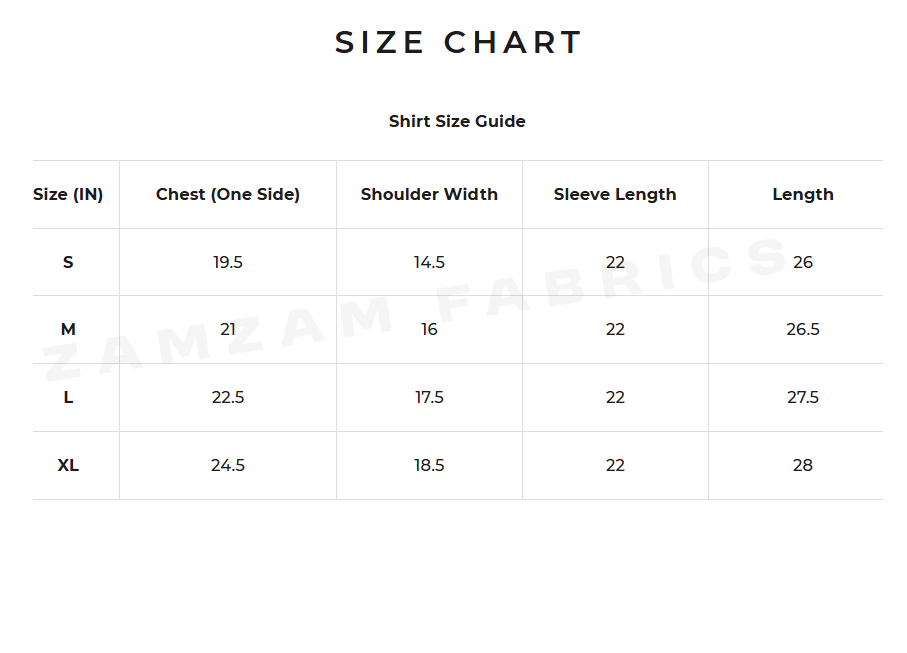The width and height of the screenshot is (907, 653).
Task: Select the Shirt Size Guide title
Action: [x=457, y=121]
